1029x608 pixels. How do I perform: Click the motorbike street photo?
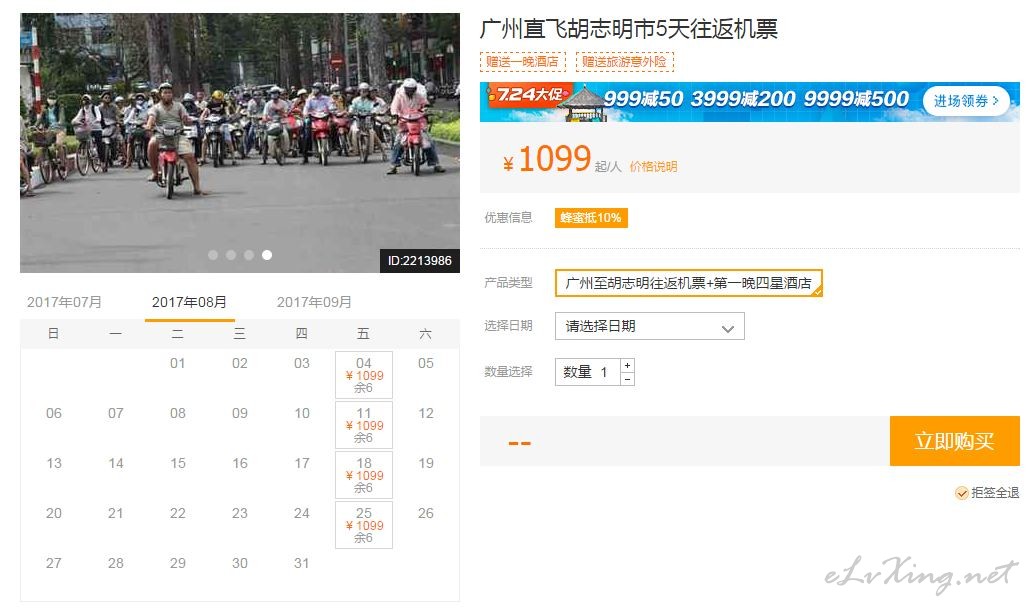pos(240,142)
